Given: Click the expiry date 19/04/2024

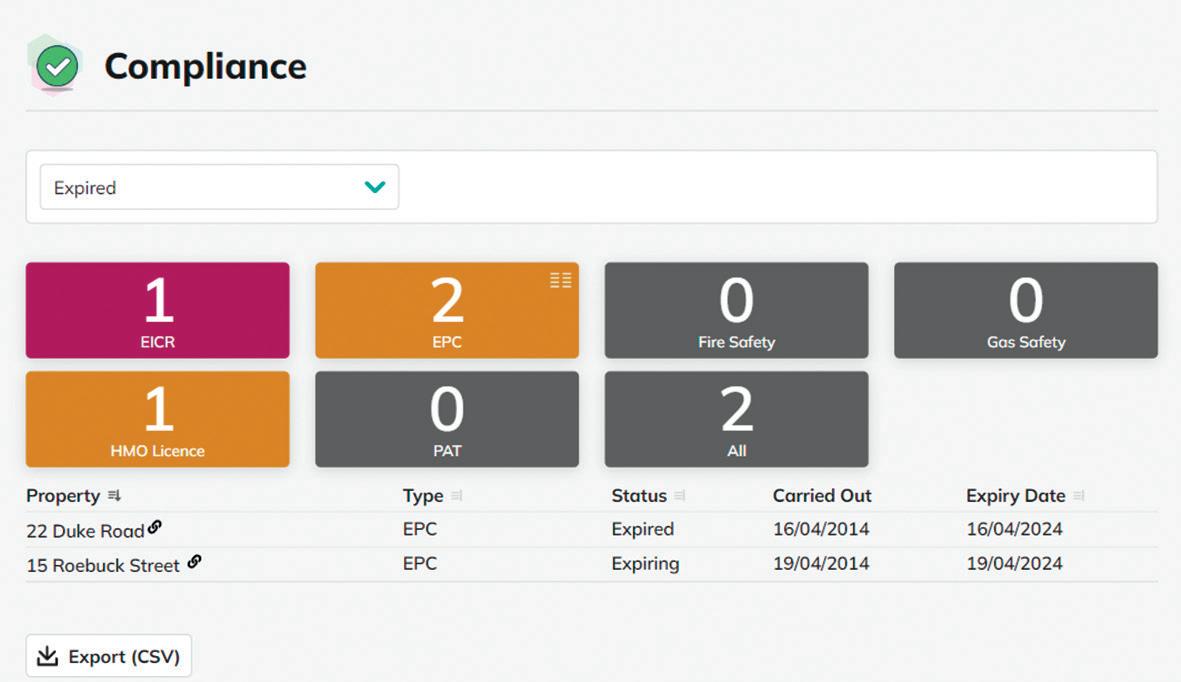Looking at the screenshot, I should pos(1015,564).
